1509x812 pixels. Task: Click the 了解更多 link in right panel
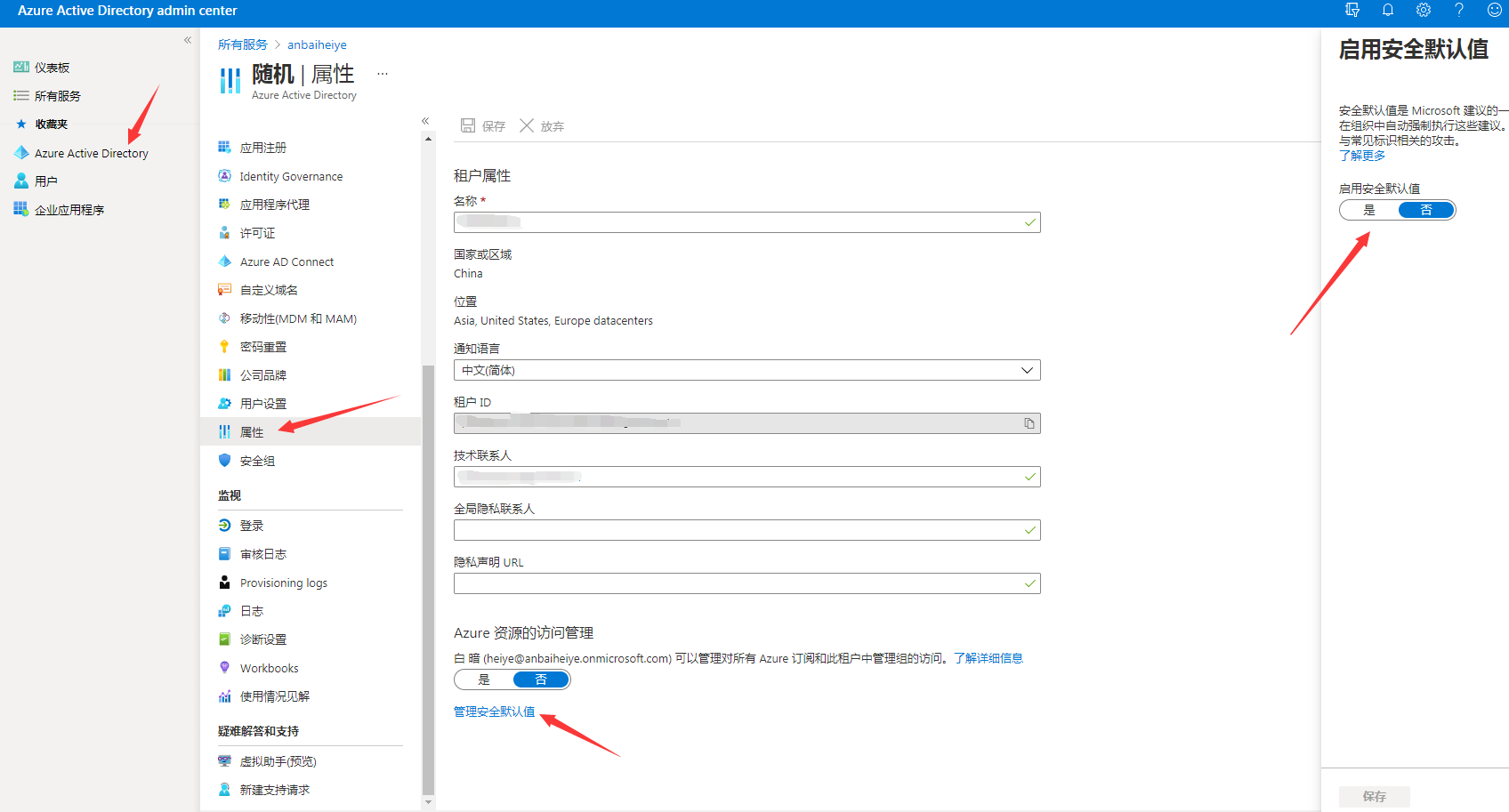(x=1362, y=156)
